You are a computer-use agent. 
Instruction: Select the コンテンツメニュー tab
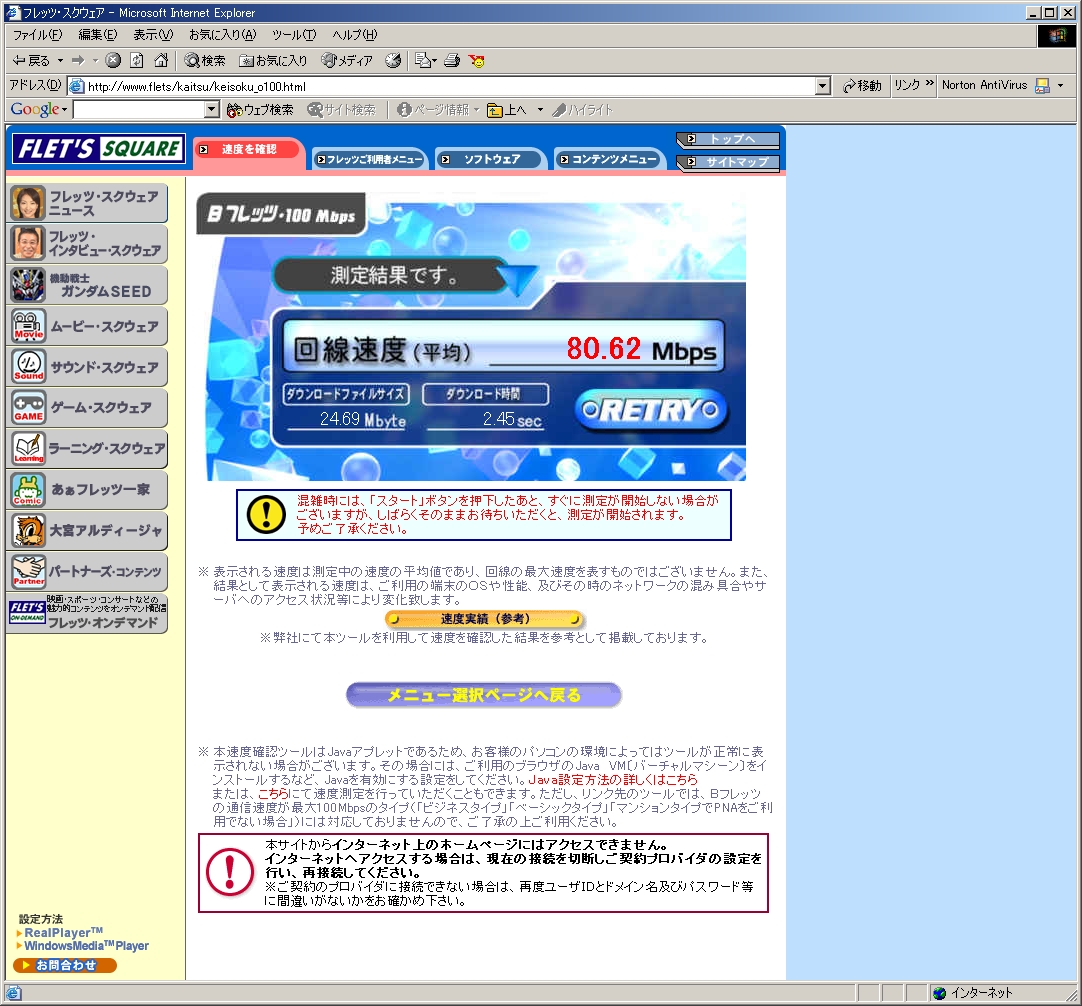point(609,159)
